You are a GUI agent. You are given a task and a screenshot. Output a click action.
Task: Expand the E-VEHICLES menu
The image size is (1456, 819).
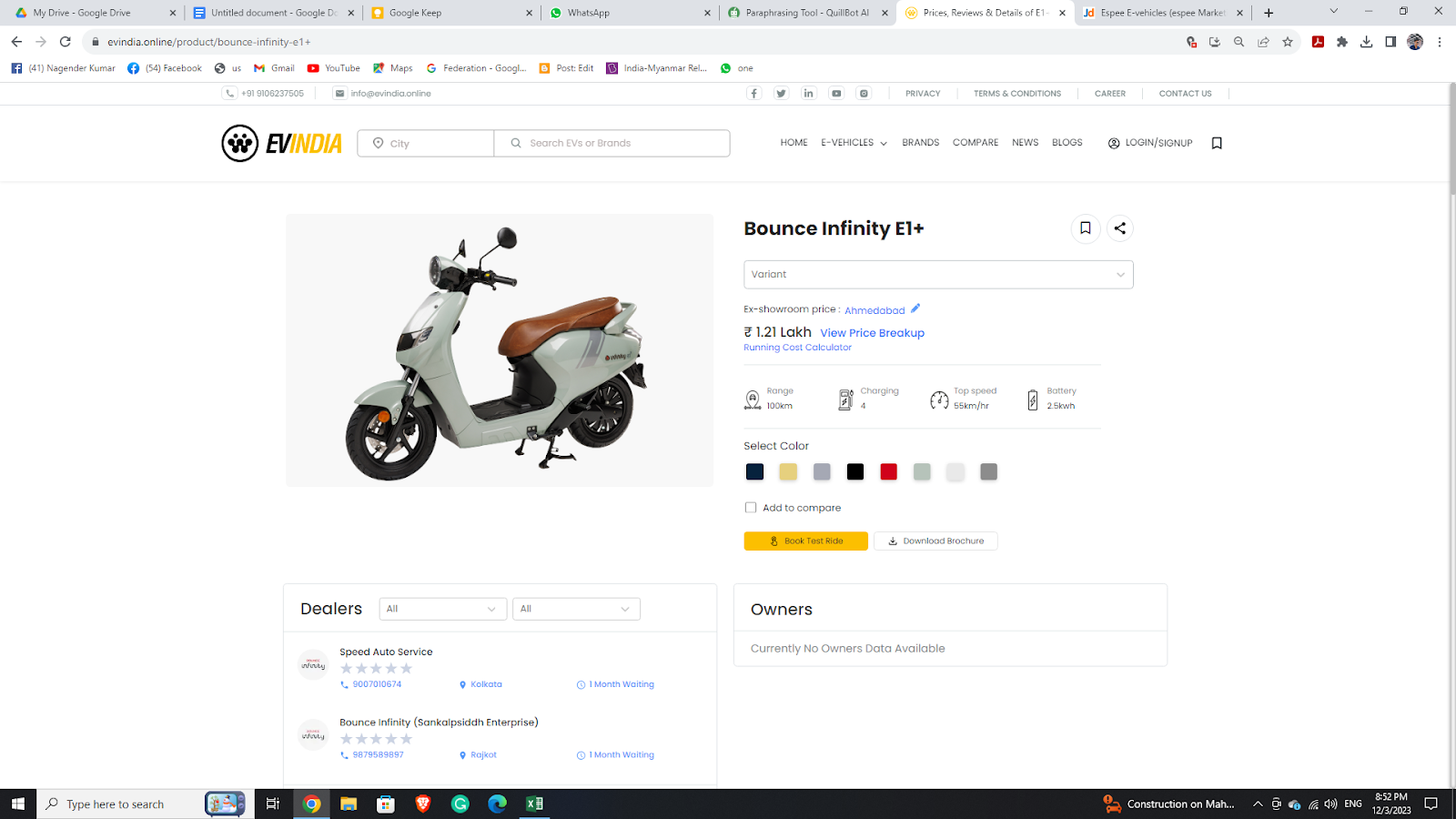point(854,143)
